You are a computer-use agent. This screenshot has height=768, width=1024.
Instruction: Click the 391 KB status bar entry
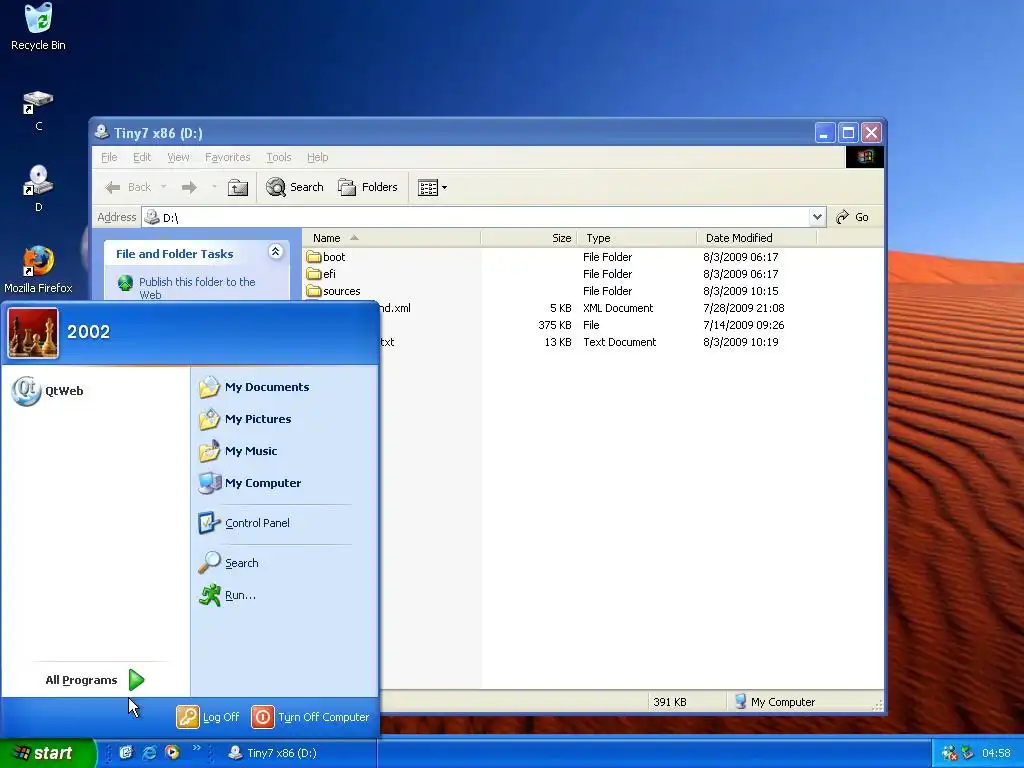pos(669,702)
